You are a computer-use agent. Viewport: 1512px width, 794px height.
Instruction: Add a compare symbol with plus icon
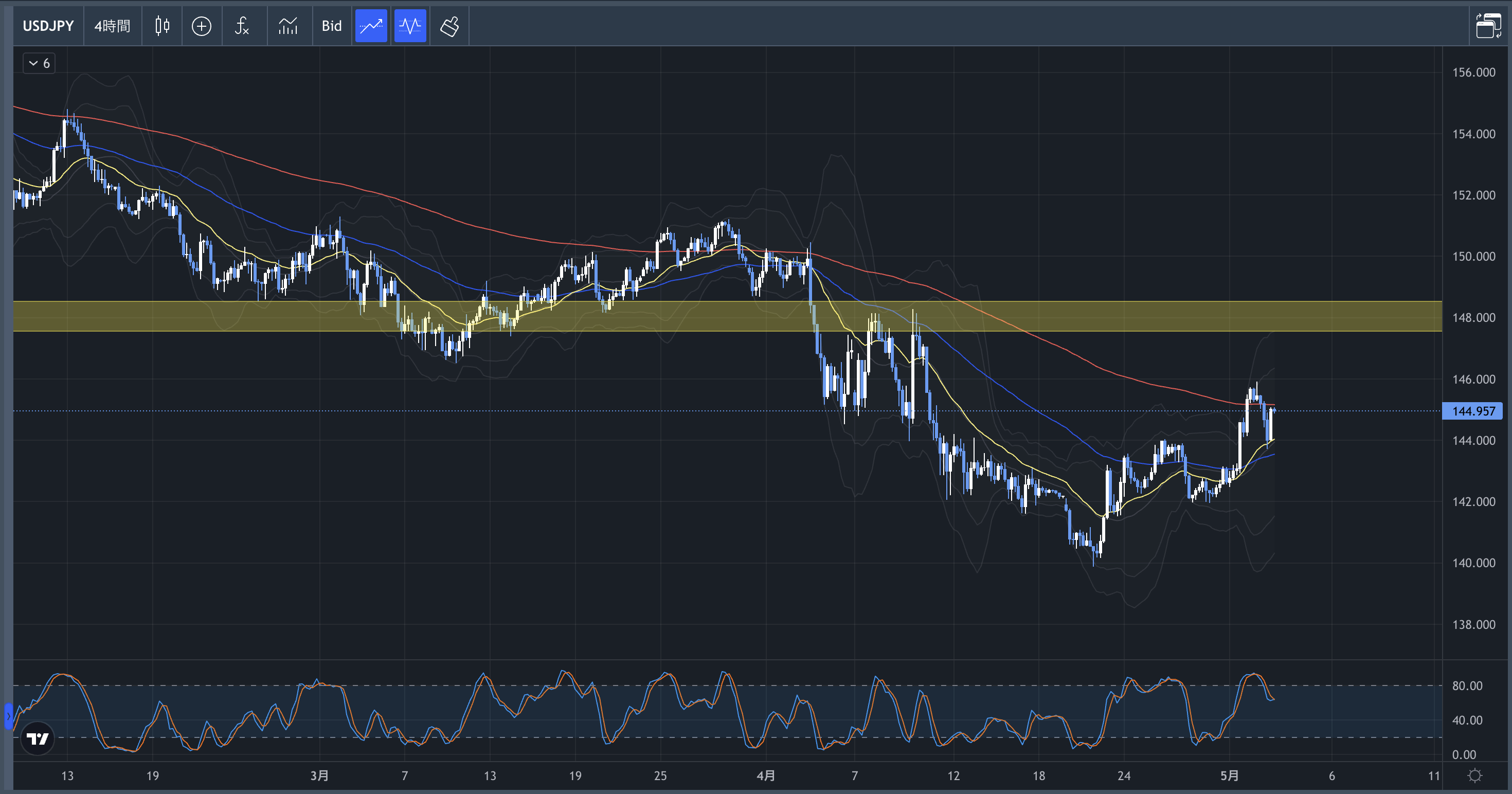click(201, 26)
